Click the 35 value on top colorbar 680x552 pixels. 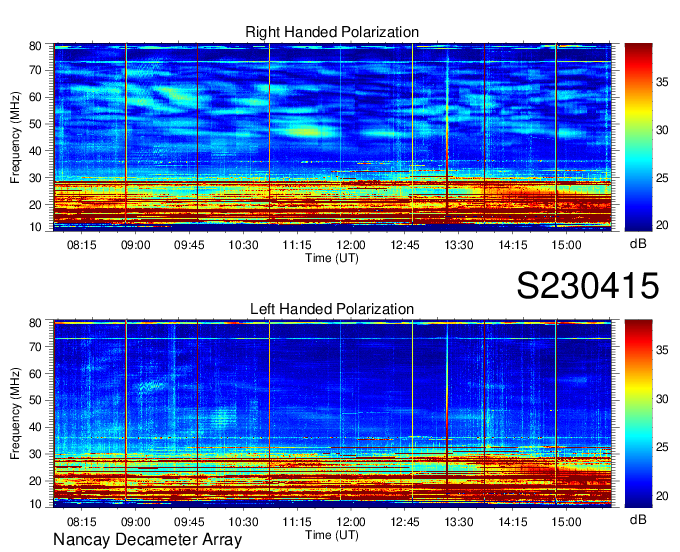[x=662, y=82]
